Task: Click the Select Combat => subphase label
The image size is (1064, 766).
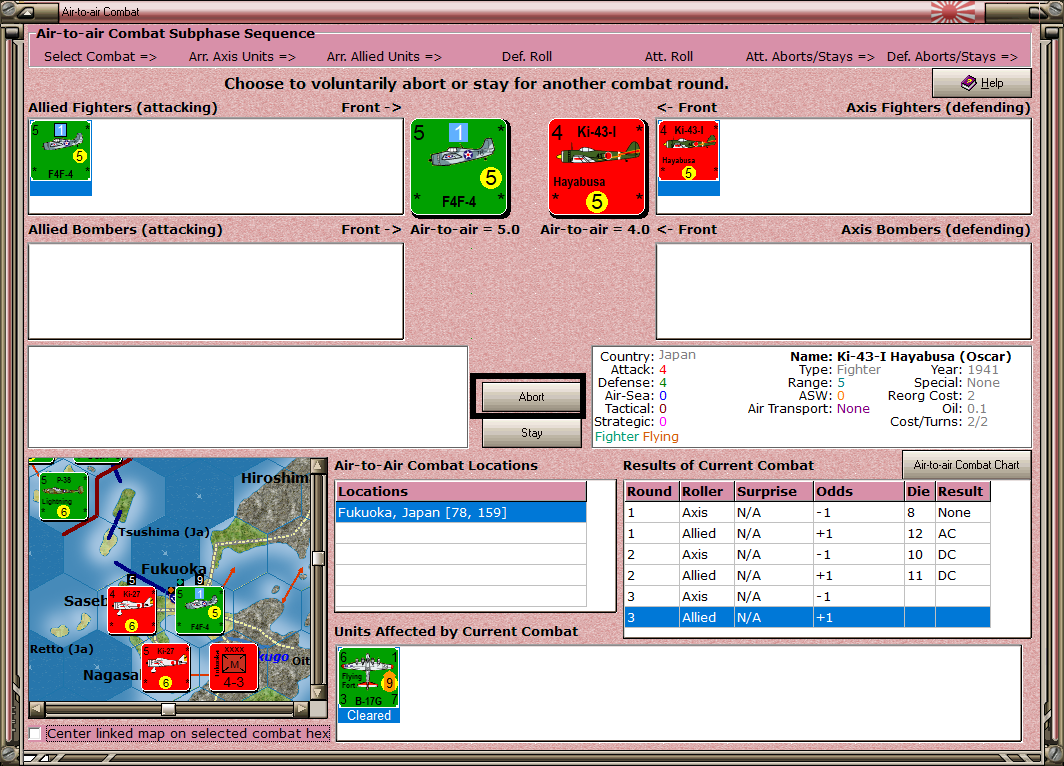Action: pyautogui.click(x=100, y=56)
